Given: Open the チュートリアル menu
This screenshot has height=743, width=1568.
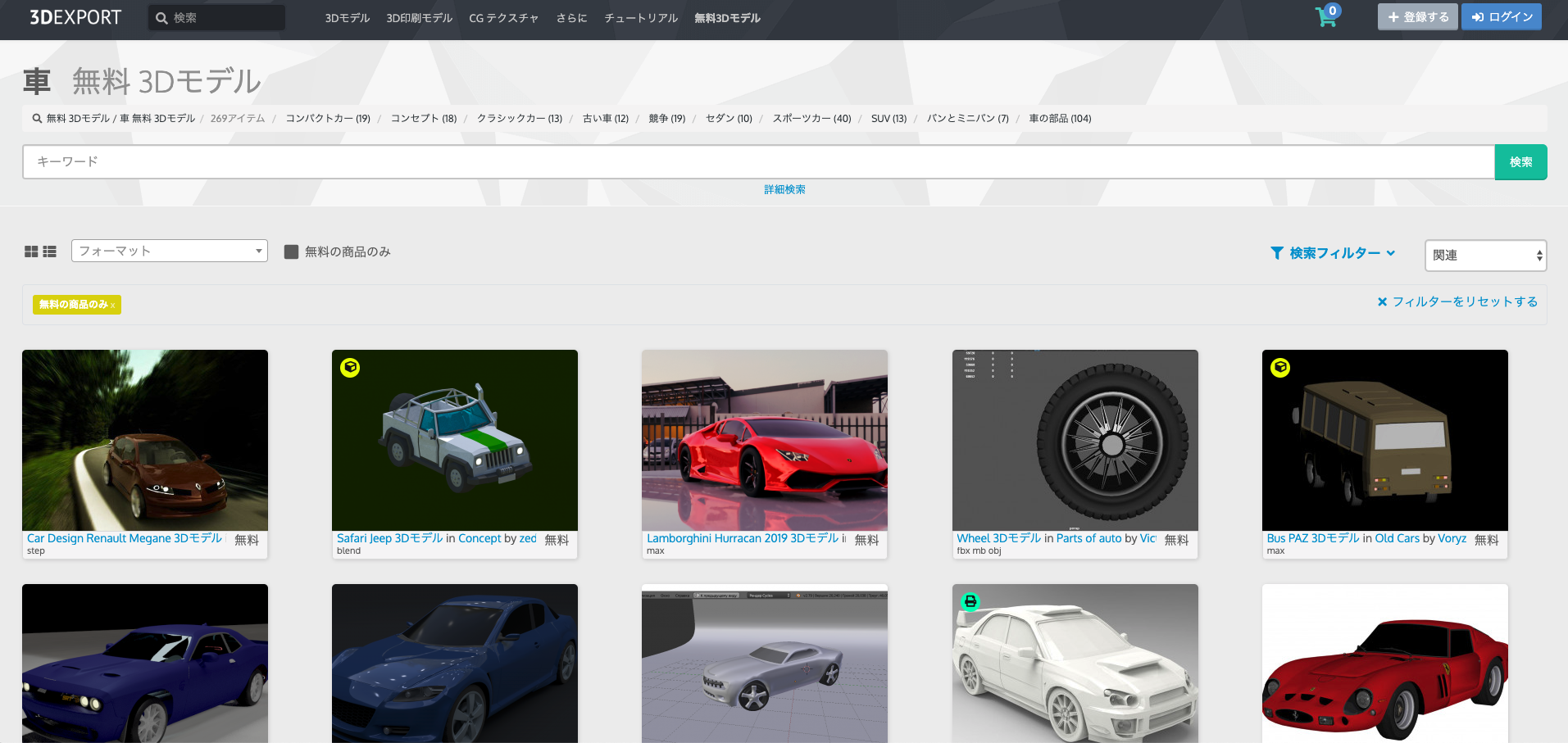Looking at the screenshot, I should click(x=641, y=18).
